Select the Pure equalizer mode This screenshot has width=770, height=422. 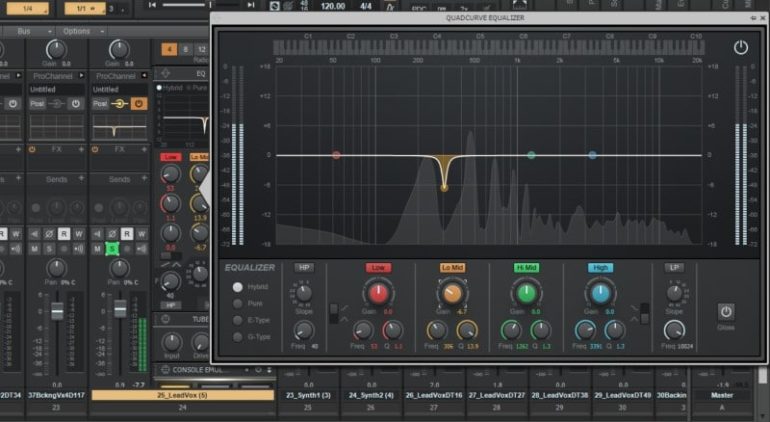pyautogui.click(x=237, y=303)
